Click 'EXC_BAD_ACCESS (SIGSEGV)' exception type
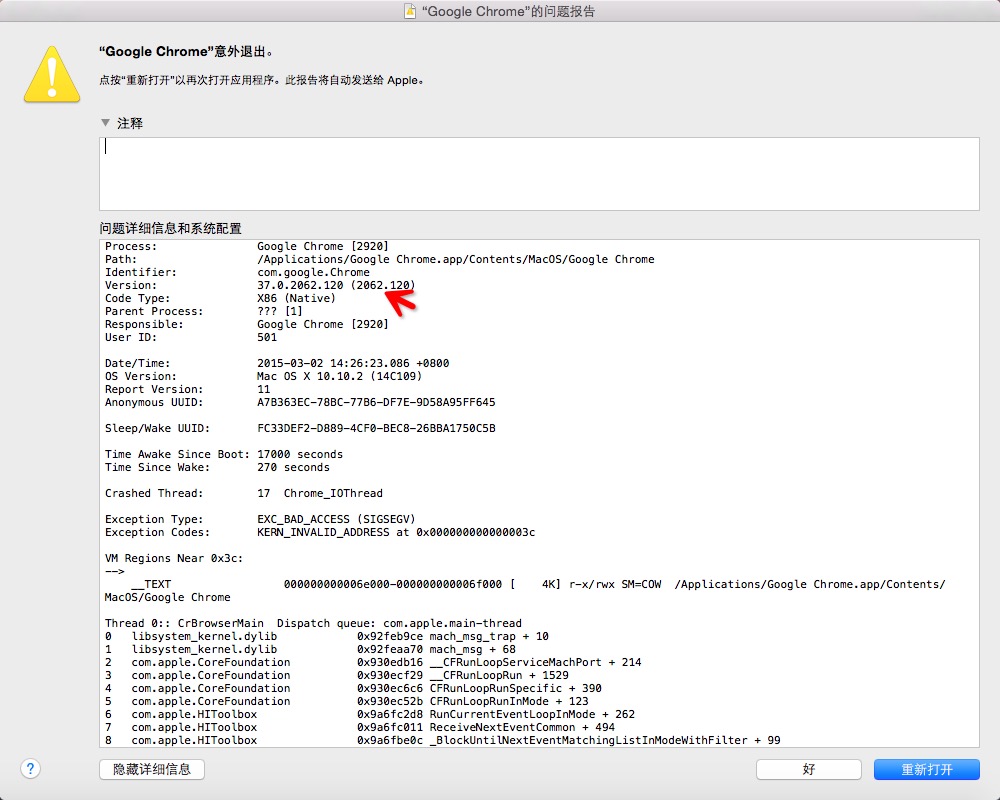This screenshot has width=1000, height=800. tap(336, 519)
